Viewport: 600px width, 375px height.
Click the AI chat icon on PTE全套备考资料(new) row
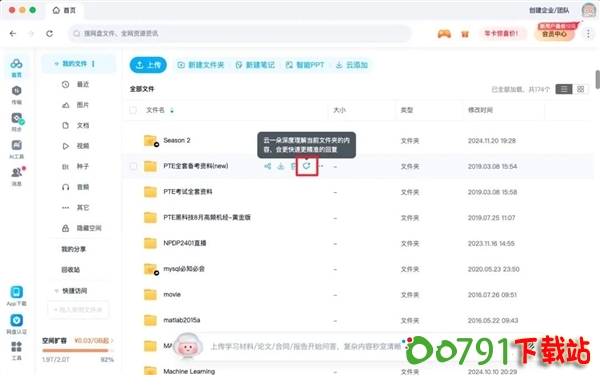[307, 166]
